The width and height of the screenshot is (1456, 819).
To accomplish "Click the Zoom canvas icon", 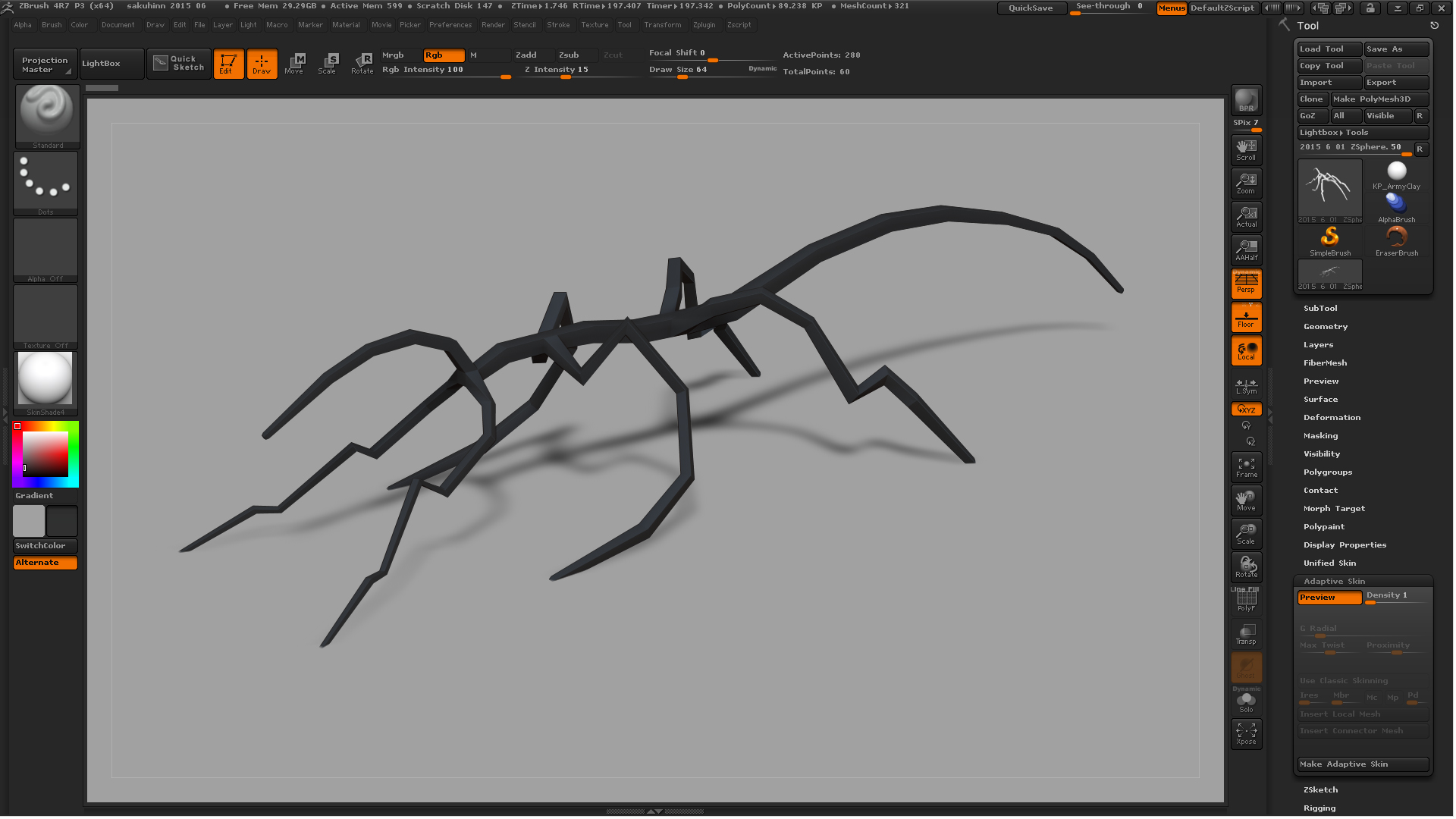I will click(1246, 184).
